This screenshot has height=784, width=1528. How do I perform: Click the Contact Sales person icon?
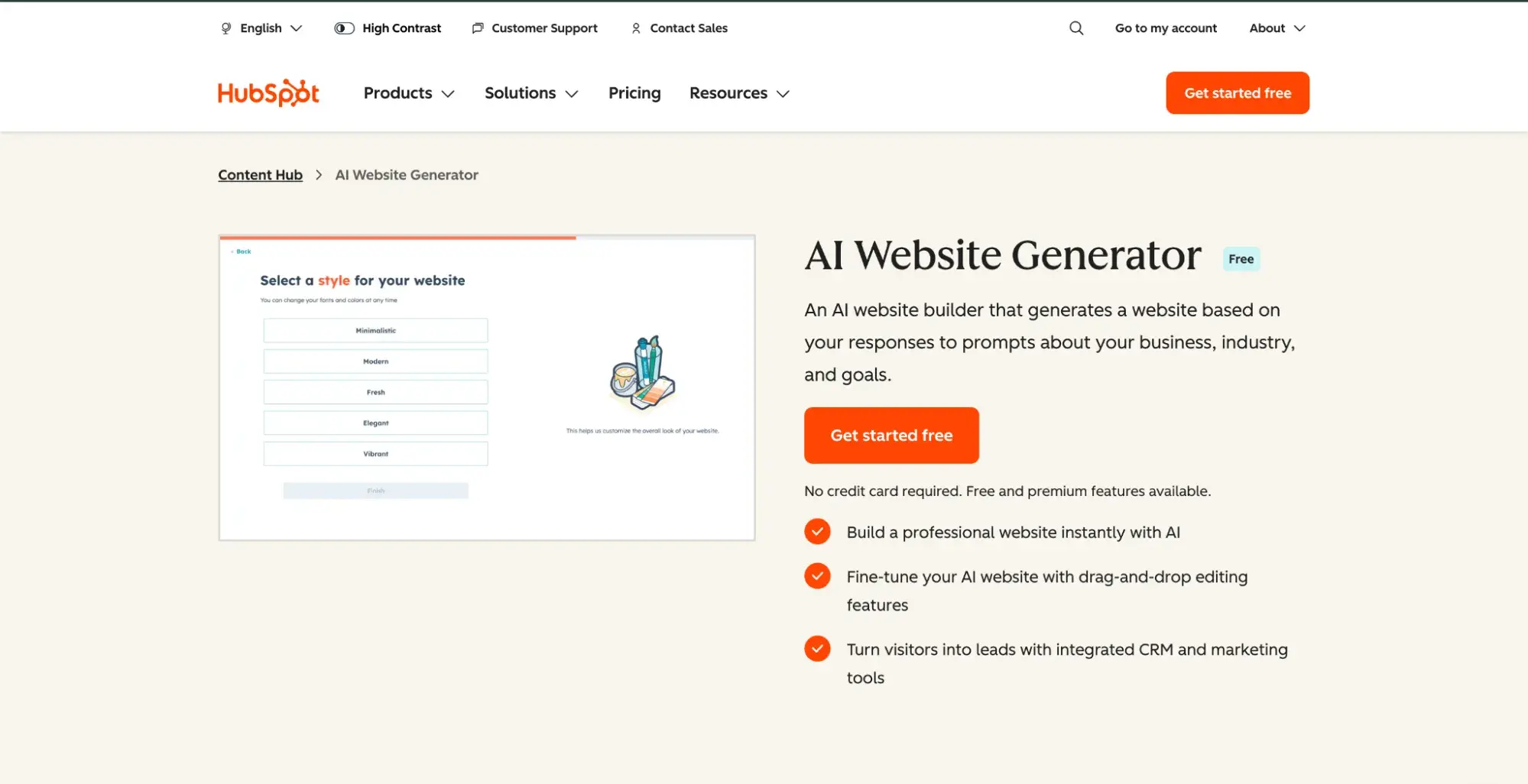click(x=636, y=28)
